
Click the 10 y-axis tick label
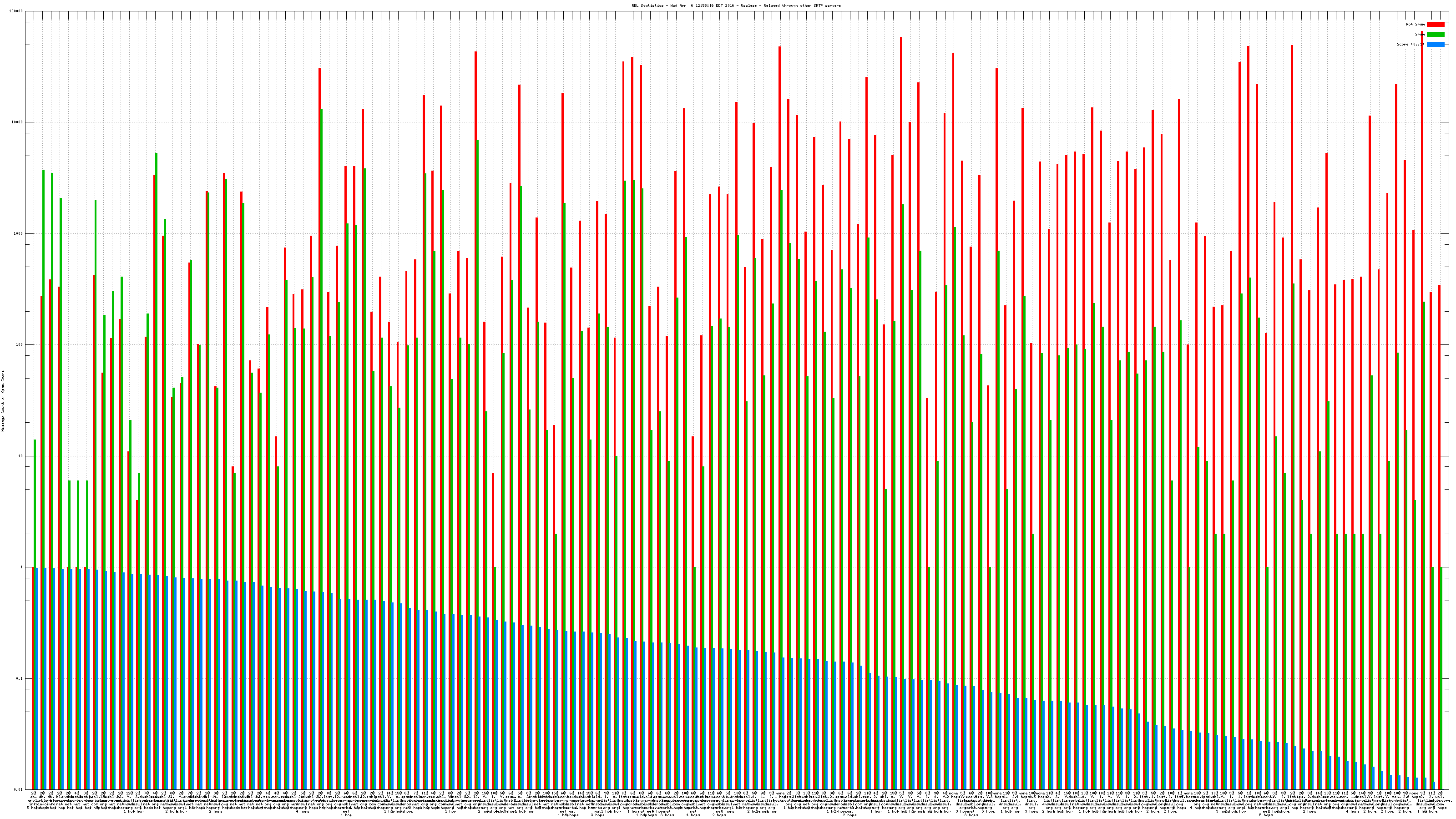21,456
